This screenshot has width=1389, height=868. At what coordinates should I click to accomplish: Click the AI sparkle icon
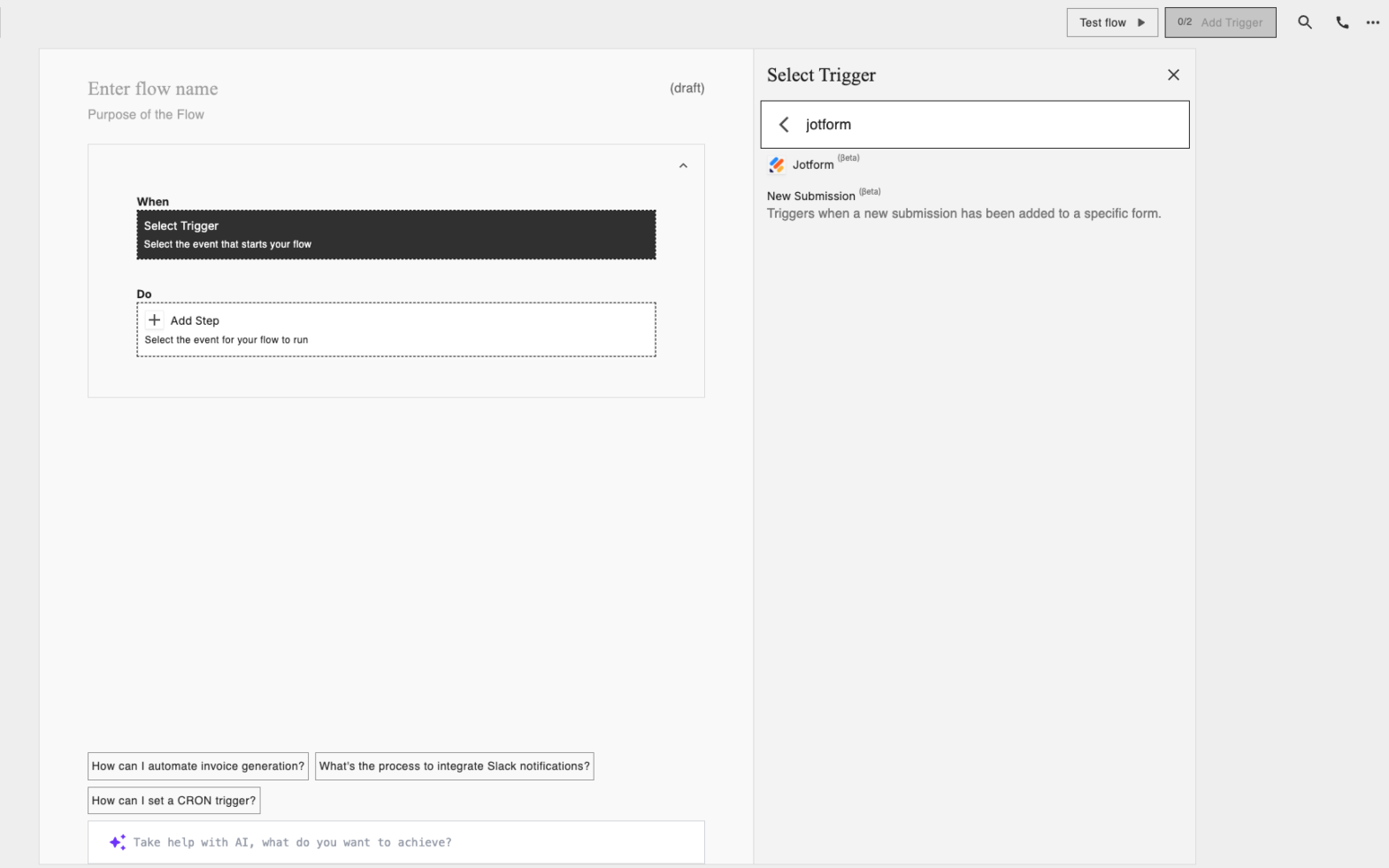point(117,842)
